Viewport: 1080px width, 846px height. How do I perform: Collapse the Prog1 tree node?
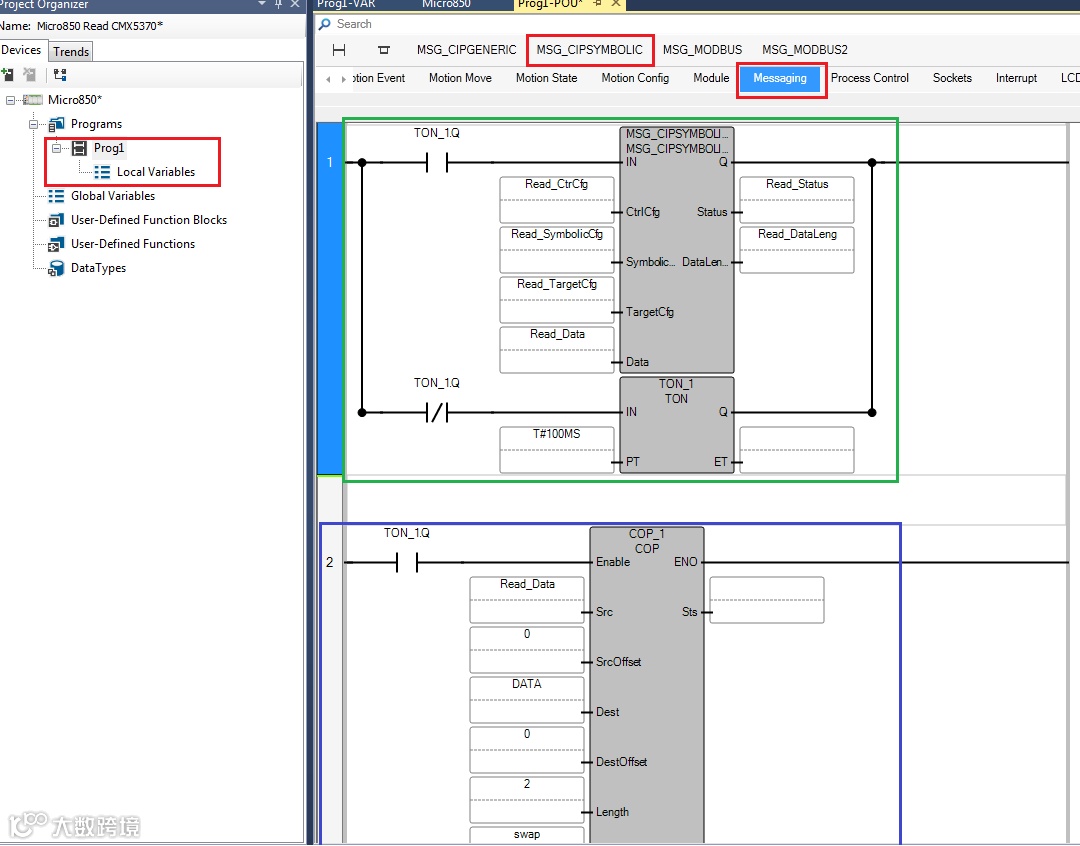pos(56,148)
